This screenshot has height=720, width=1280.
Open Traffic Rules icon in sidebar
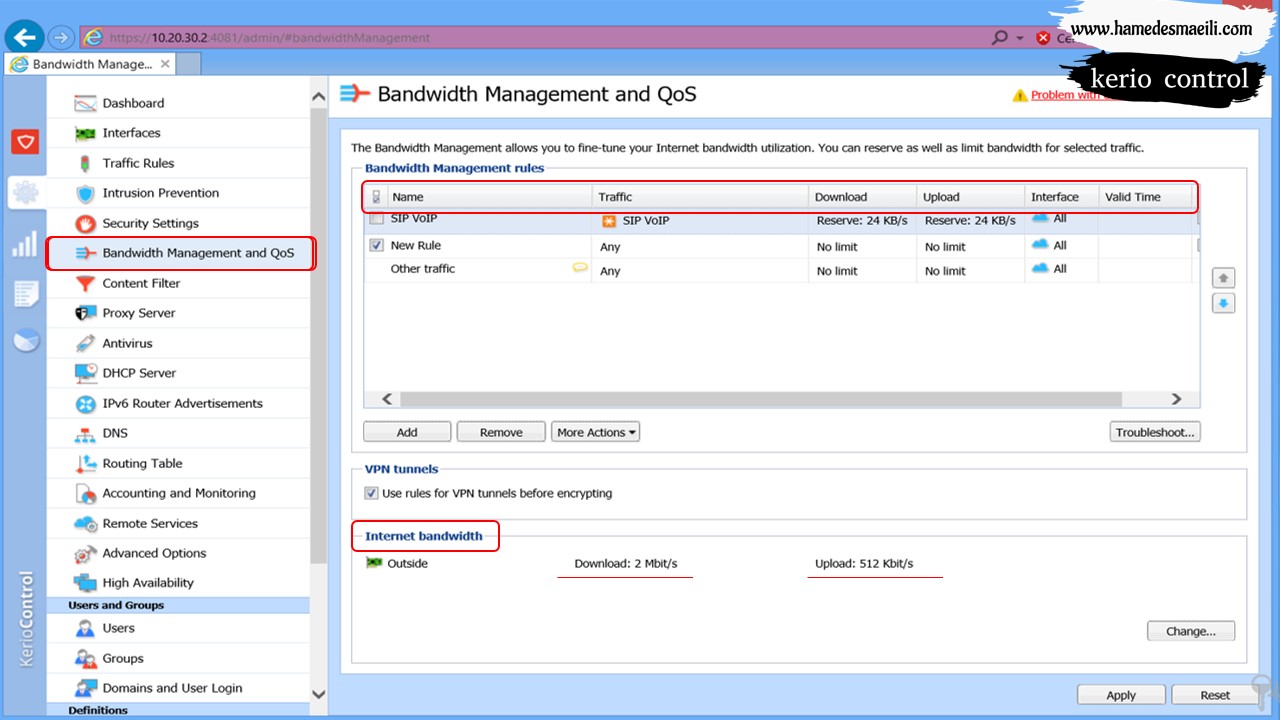tap(85, 163)
